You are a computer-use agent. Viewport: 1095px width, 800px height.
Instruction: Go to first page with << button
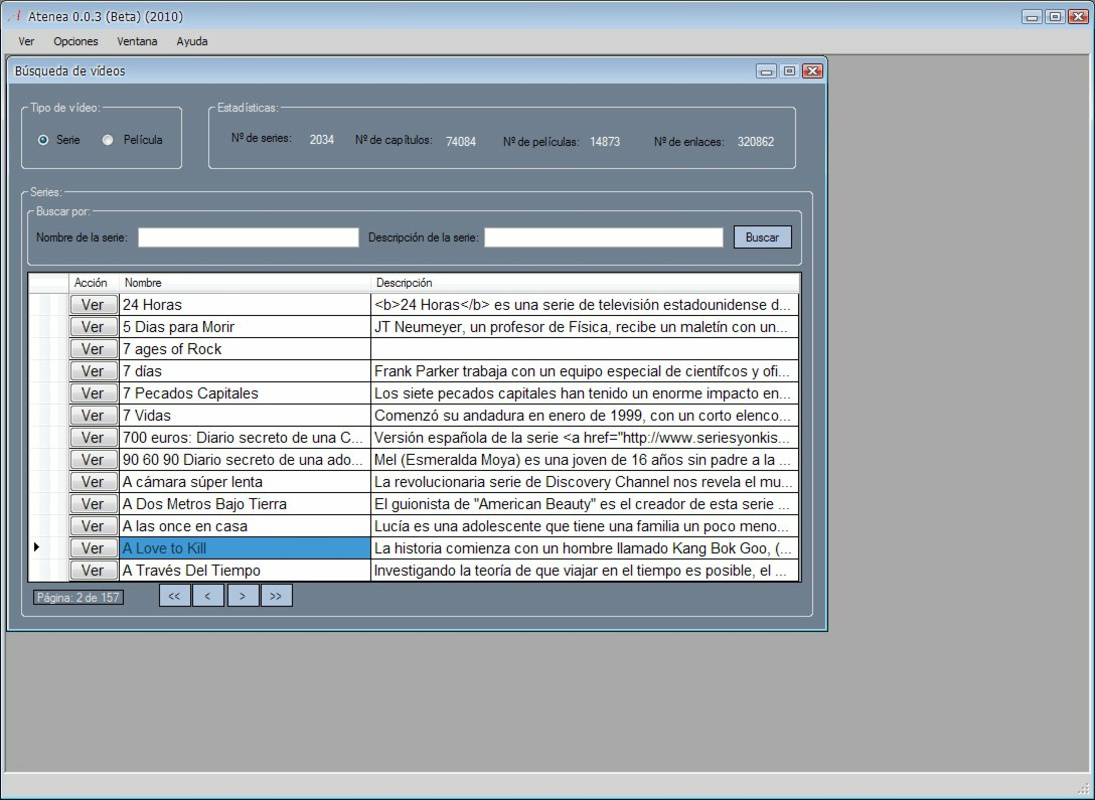(175, 595)
